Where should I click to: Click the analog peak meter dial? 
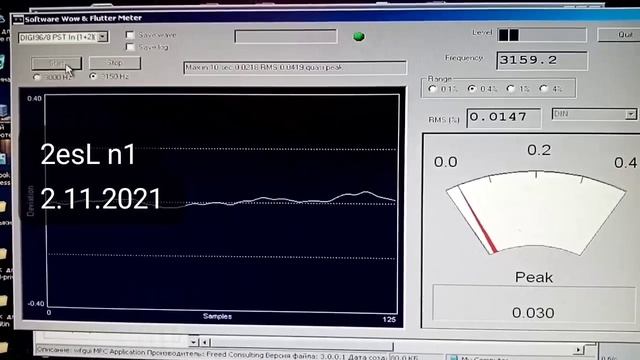[535, 212]
